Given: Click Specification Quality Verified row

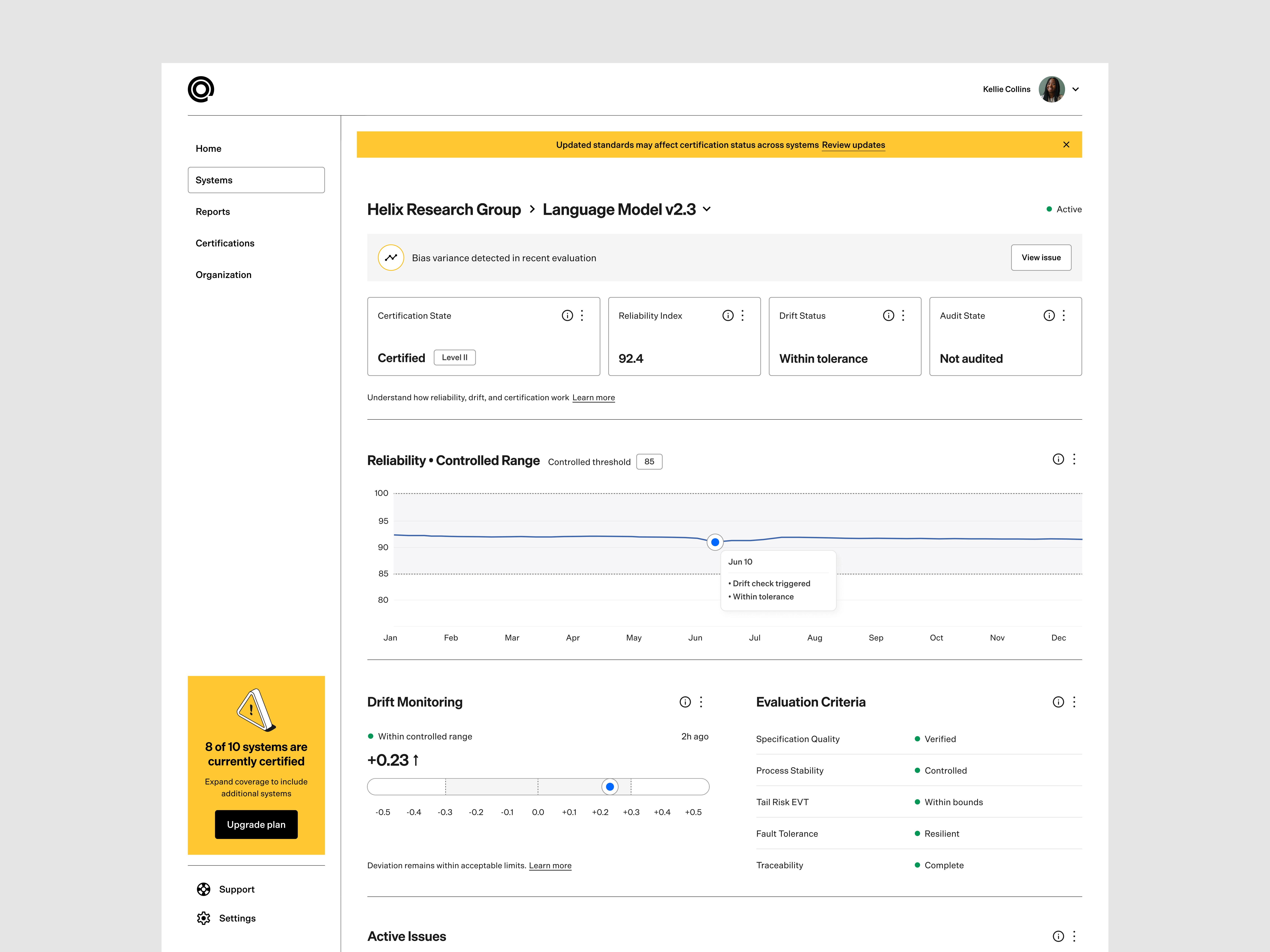Looking at the screenshot, I should [x=919, y=739].
